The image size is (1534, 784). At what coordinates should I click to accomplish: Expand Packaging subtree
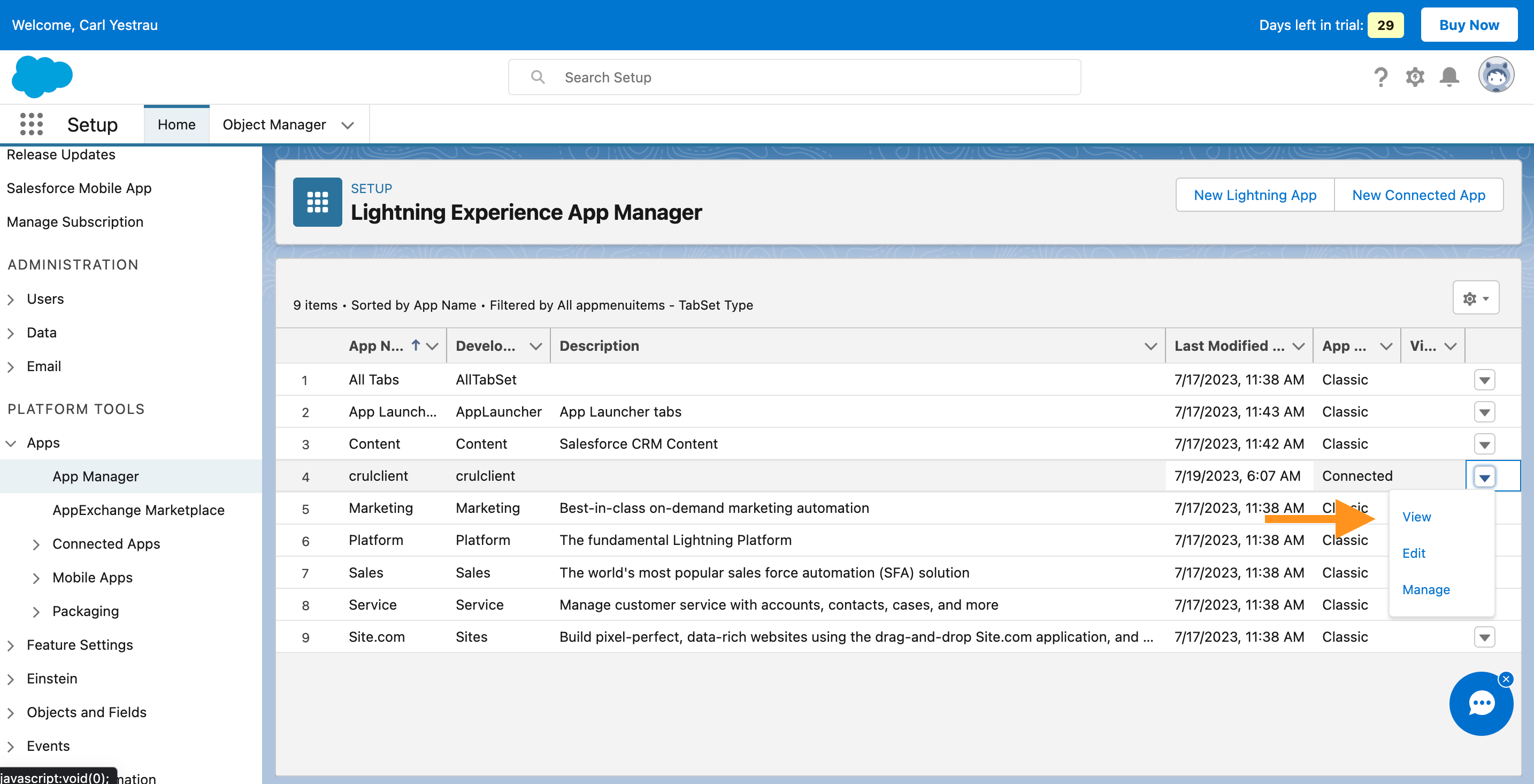coord(36,612)
